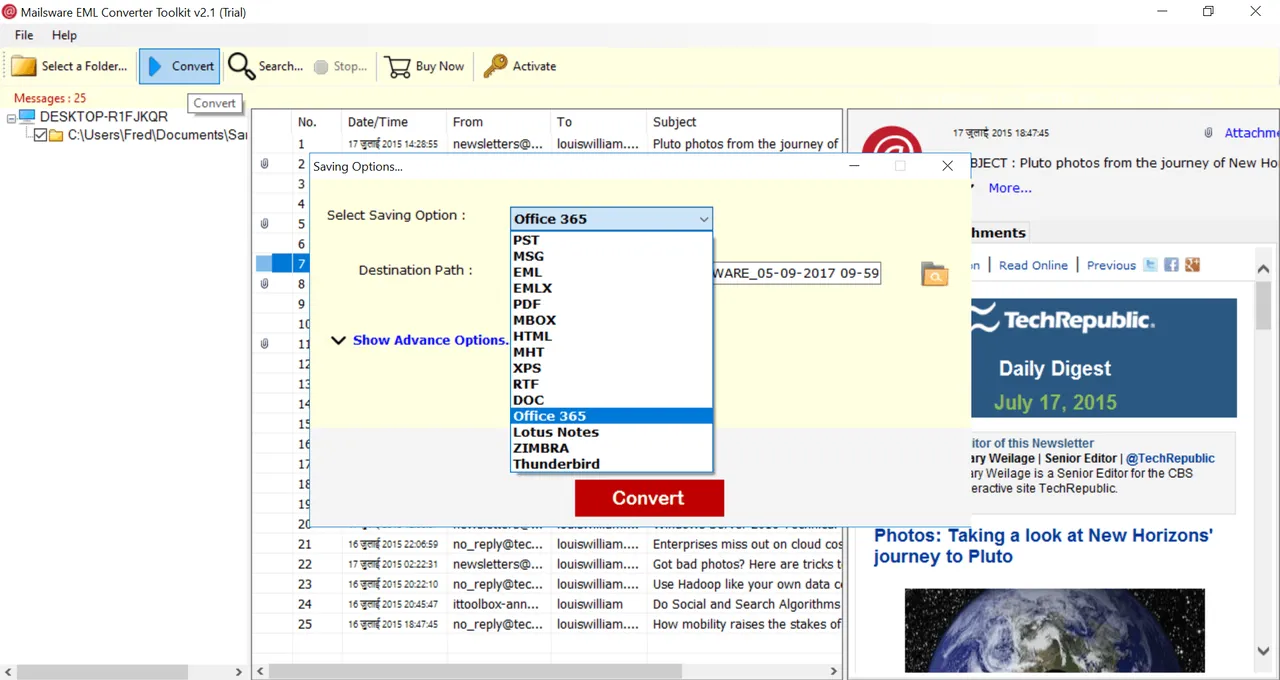The width and height of the screenshot is (1280, 680).
Task: Choose EML from the saving options list
Action: [x=611, y=272]
